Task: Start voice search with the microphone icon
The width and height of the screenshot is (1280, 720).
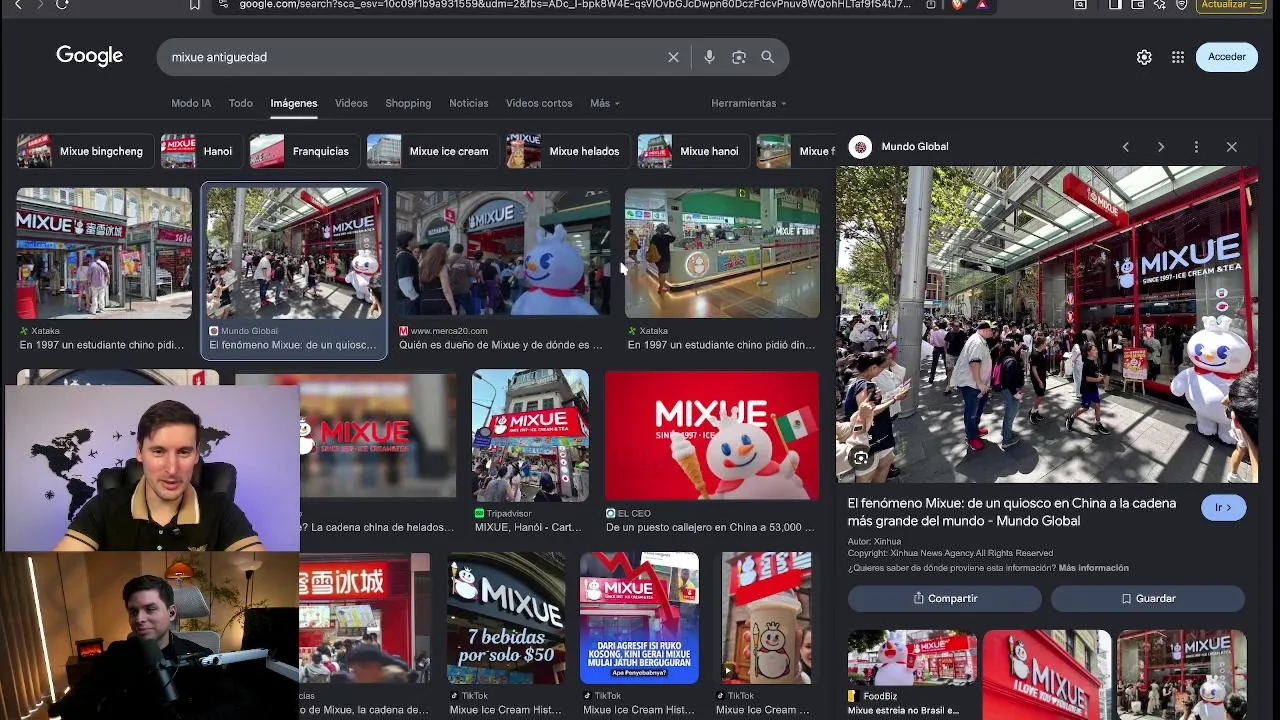Action: point(709,57)
